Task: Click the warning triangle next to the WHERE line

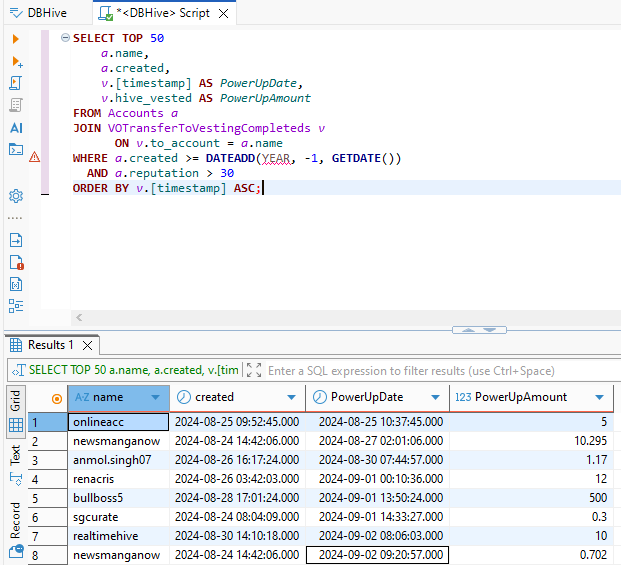Action: 34,157
